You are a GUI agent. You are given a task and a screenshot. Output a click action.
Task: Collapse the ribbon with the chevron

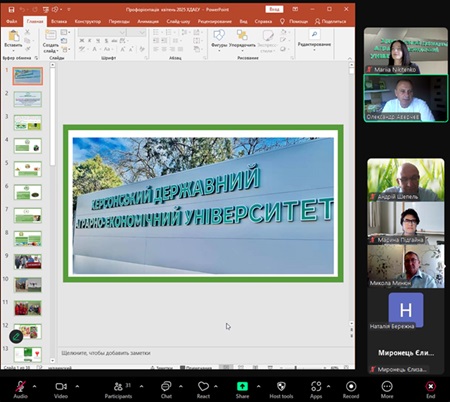pyautogui.click(x=350, y=58)
